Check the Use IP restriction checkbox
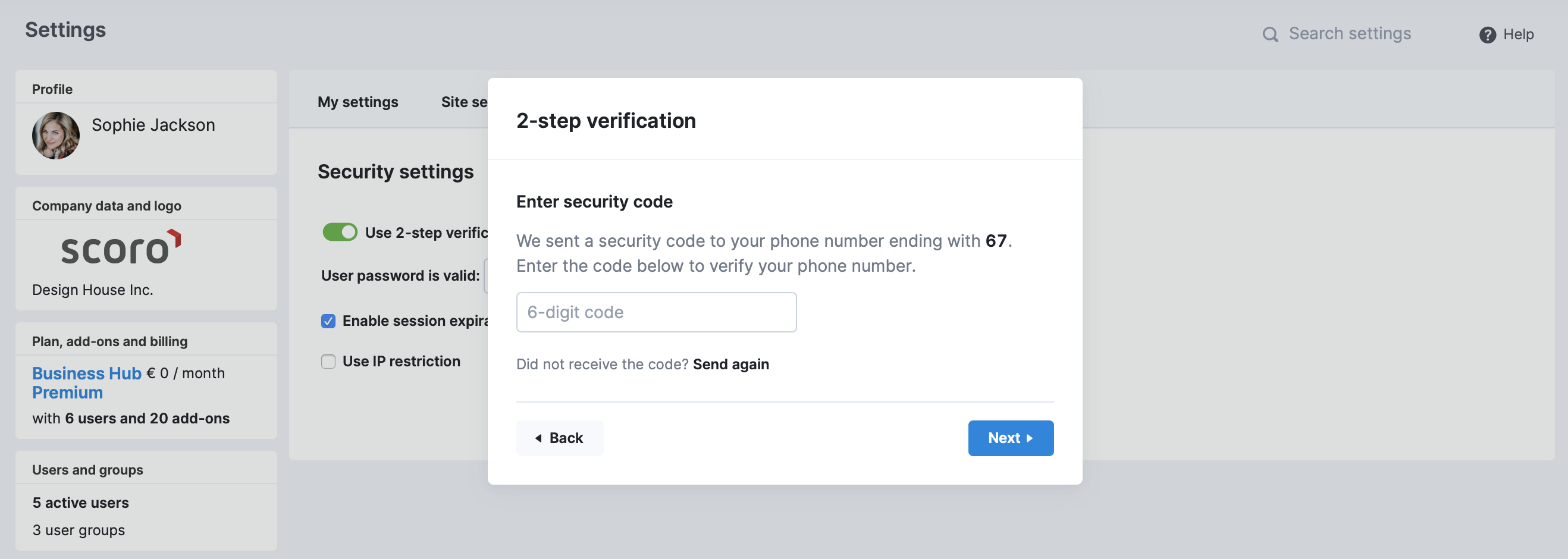The height and width of the screenshot is (559, 1568). [328, 362]
